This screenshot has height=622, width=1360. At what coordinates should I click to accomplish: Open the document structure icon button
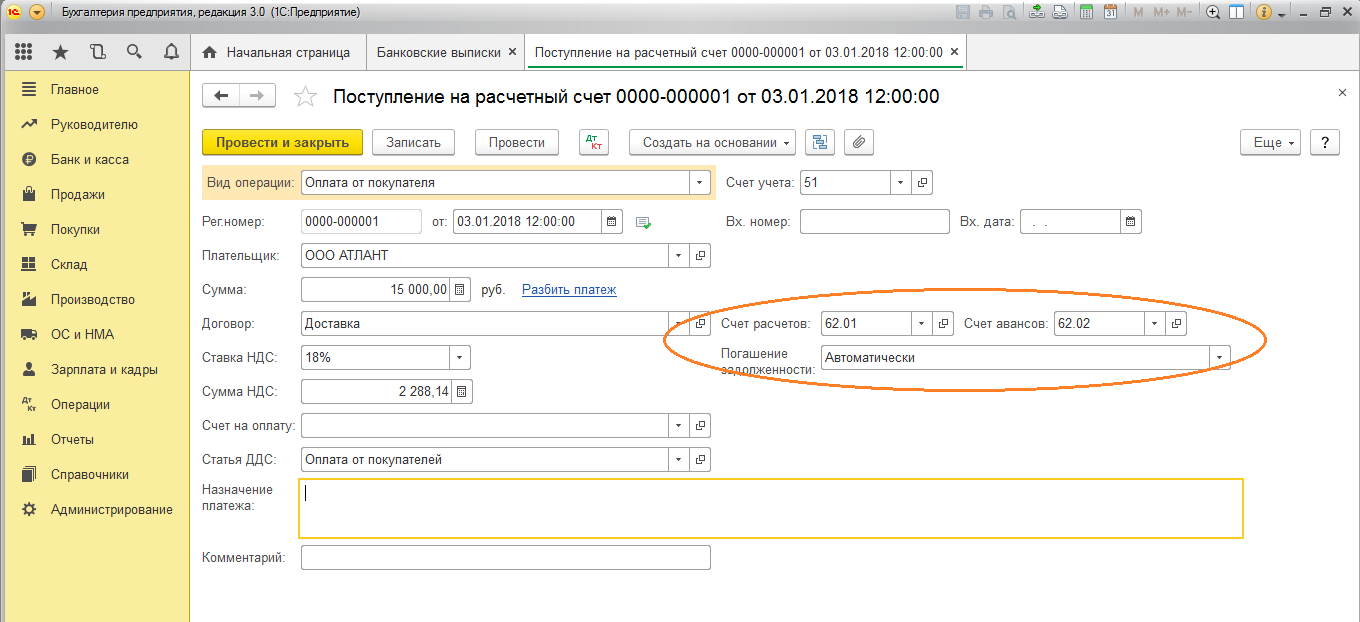(820, 142)
